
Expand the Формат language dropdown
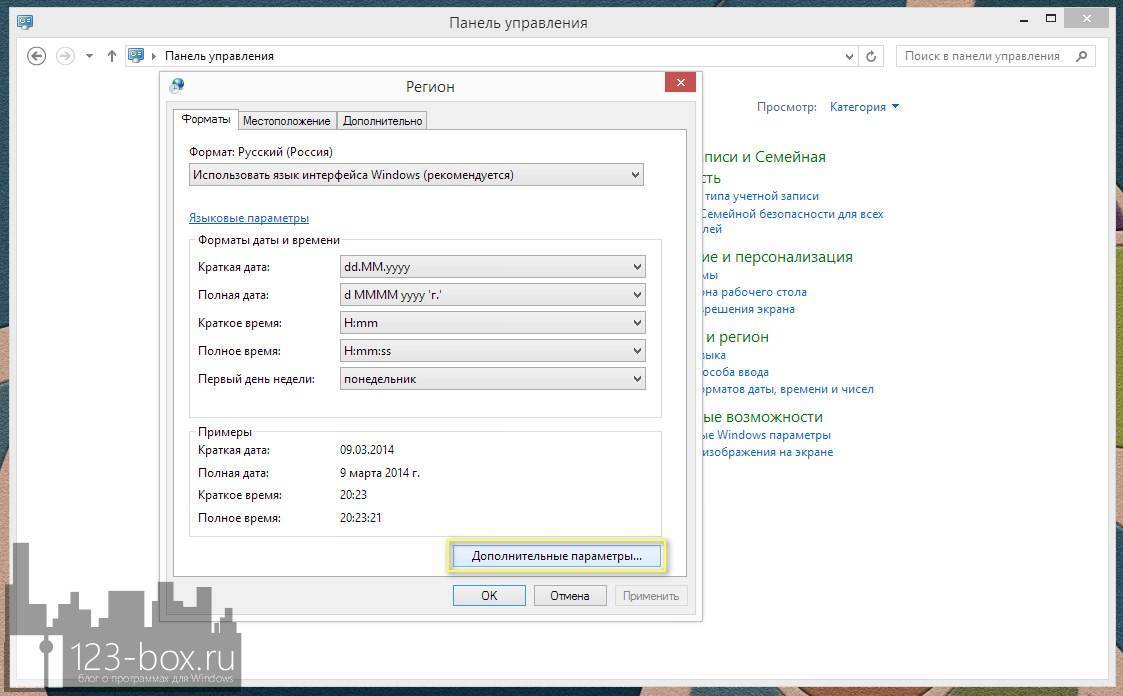point(635,175)
